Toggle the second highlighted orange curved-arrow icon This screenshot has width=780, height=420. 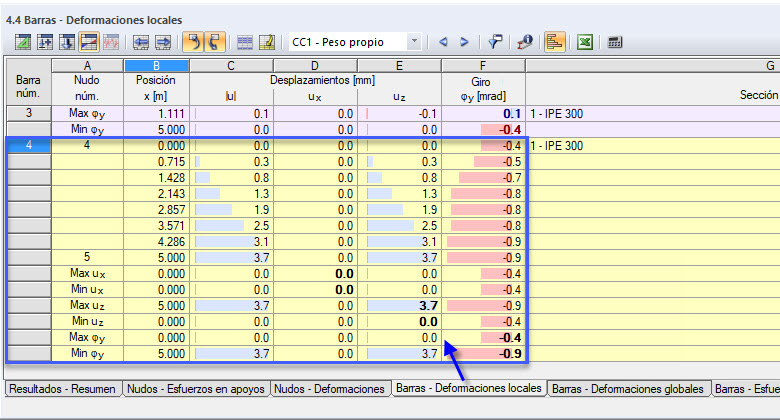coord(215,42)
